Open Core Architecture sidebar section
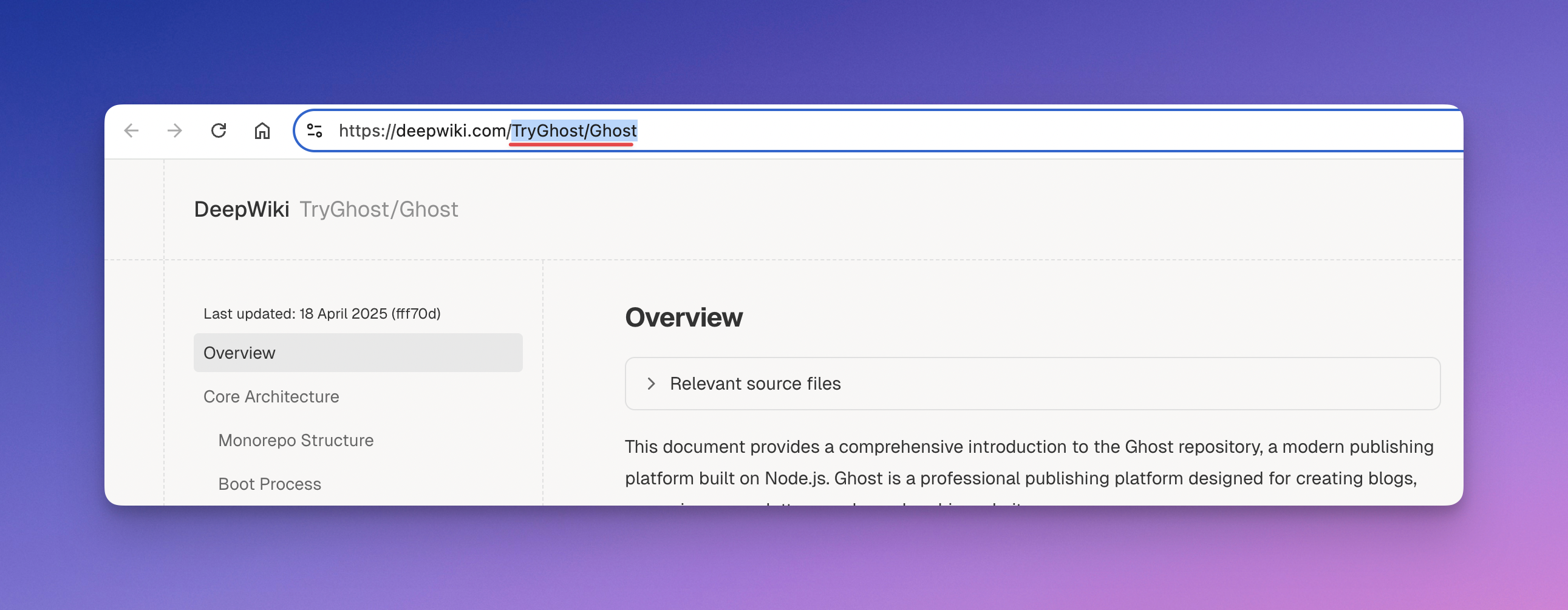The image size is (1568, 610). tap(271, 396)
